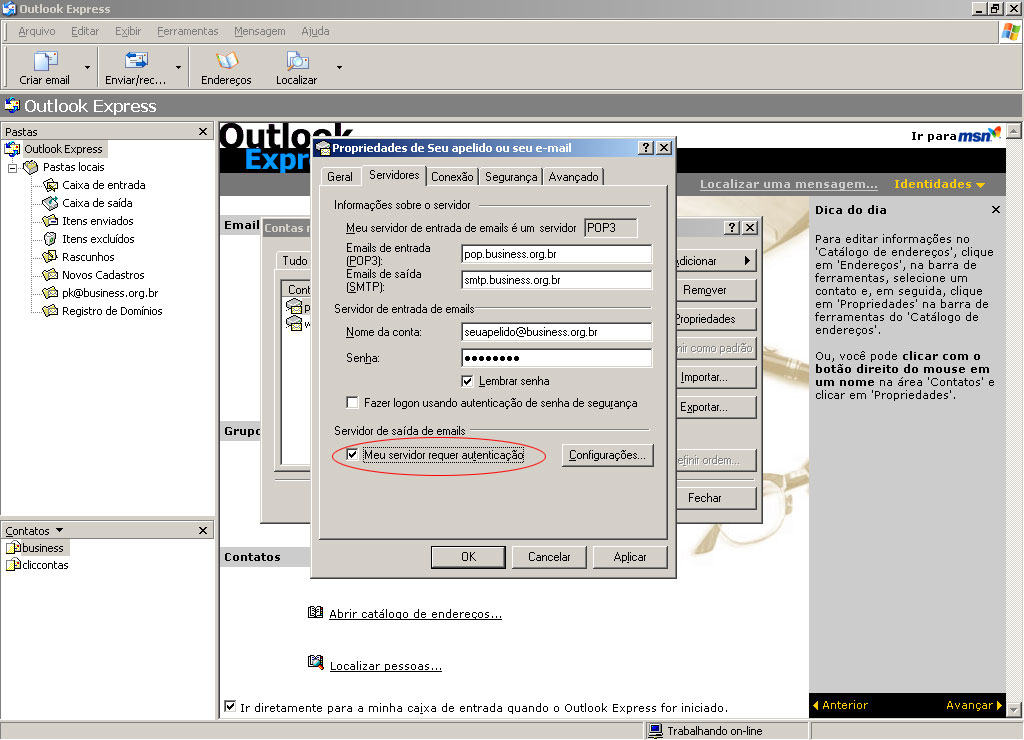Click the OK button
Screen dimensions: 1024x740
pyautogui.click(x=468, y=557)
